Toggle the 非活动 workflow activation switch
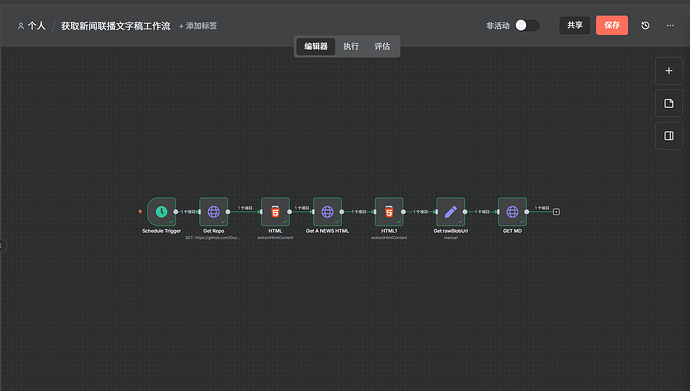 pyautogui.click(x=527, y=26)
